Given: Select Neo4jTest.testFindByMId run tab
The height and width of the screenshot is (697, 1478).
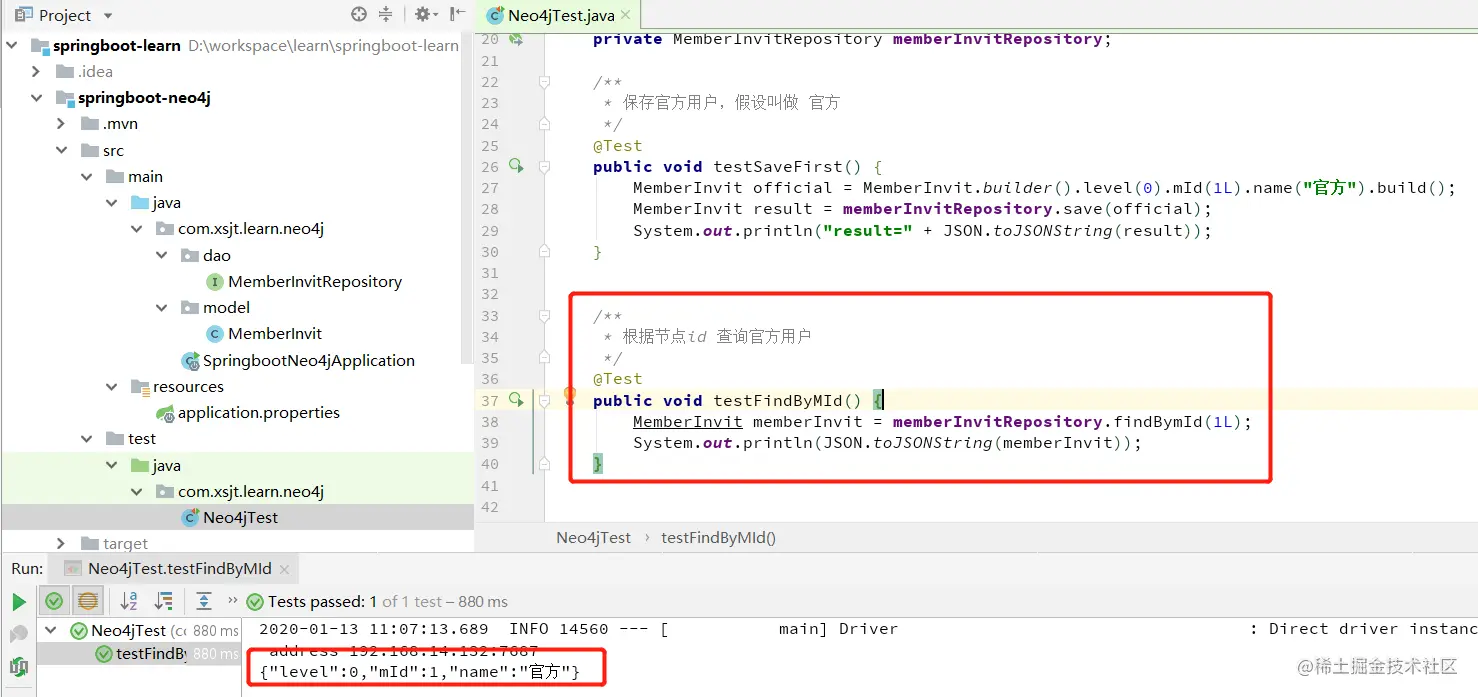Looking at the screenshot, I should pyautogui.click(x=179, y=569).
